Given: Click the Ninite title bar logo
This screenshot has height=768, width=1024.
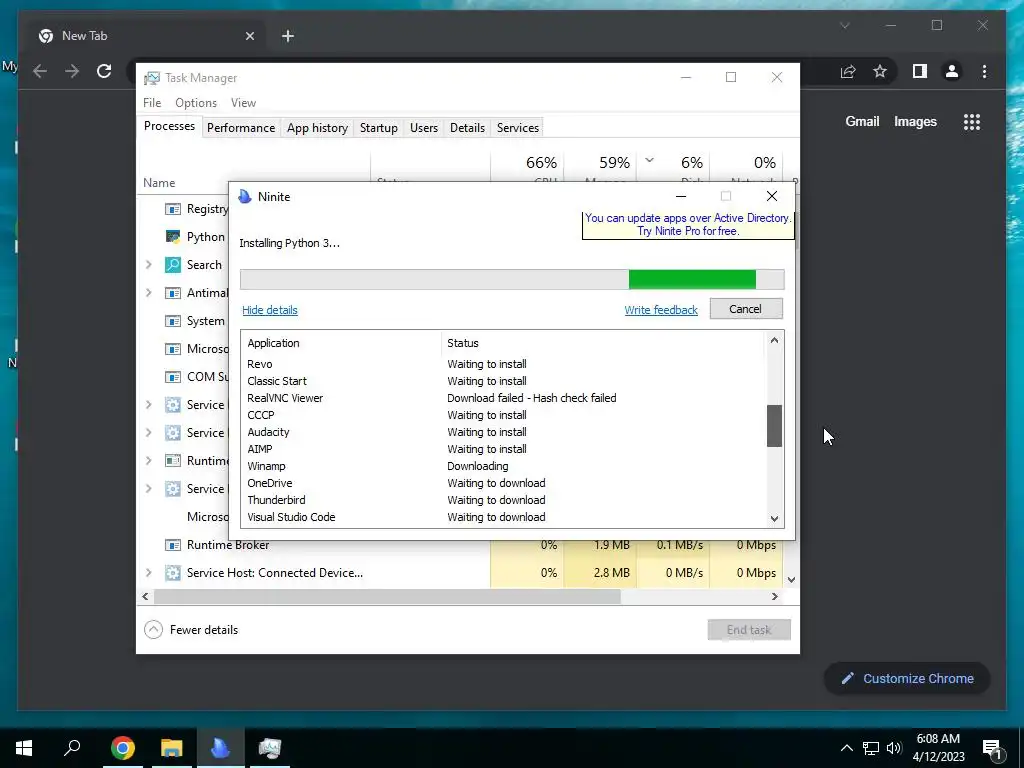Looking at the screenshot, I should click(245, 197).
